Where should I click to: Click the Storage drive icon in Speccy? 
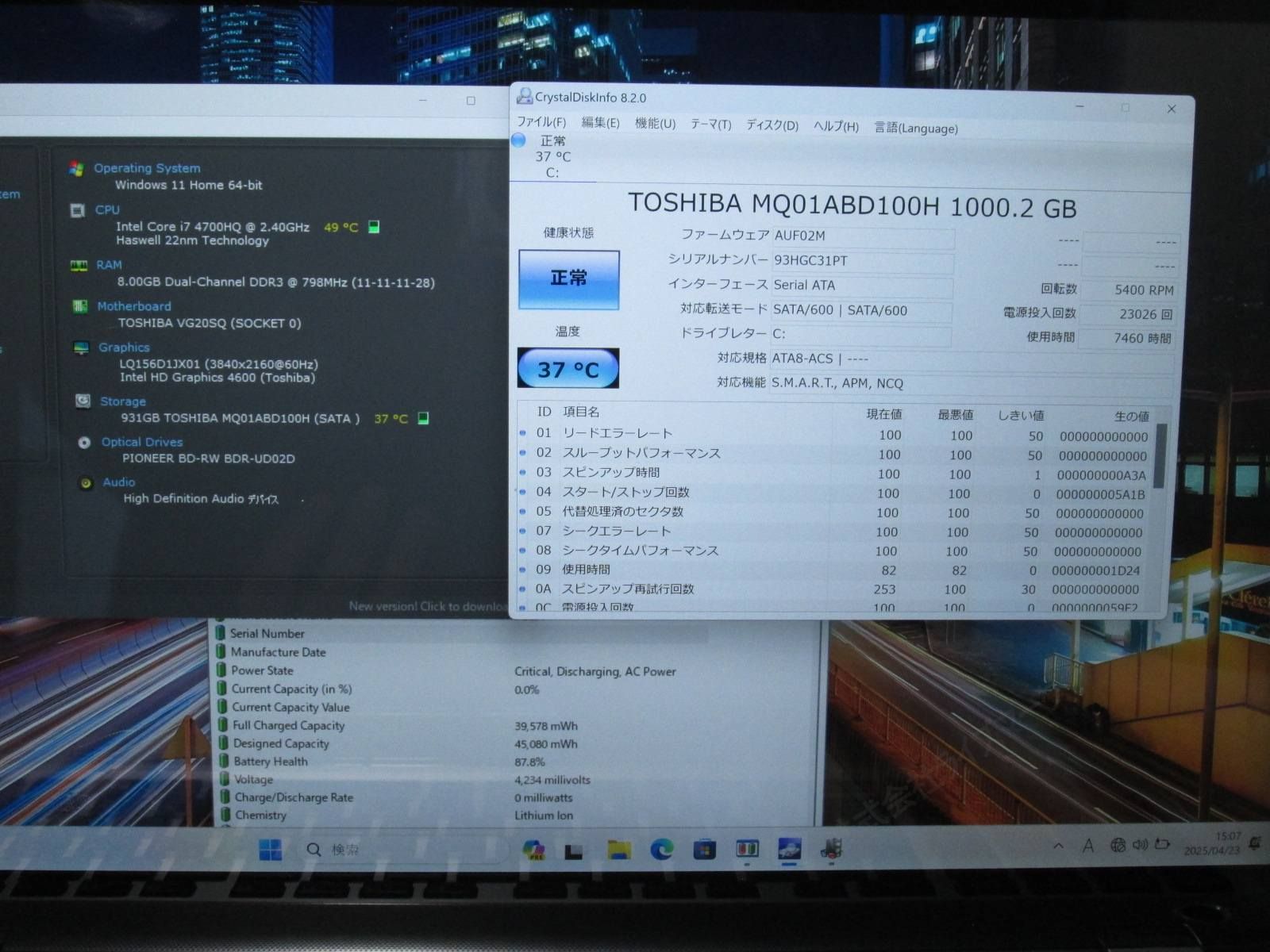click(x=83, y=401)
